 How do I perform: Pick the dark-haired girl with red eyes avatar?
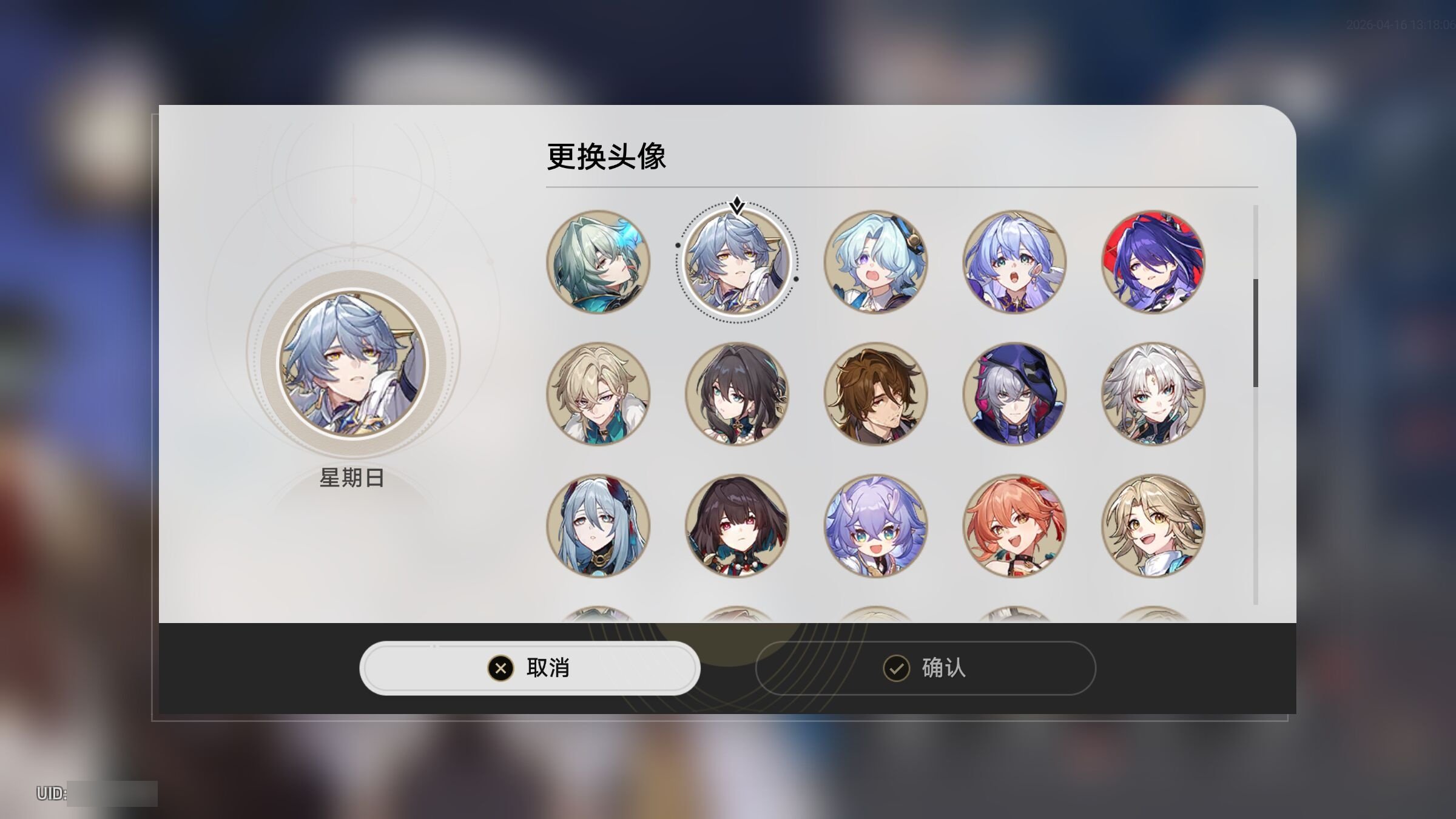[x=736, y=525]
